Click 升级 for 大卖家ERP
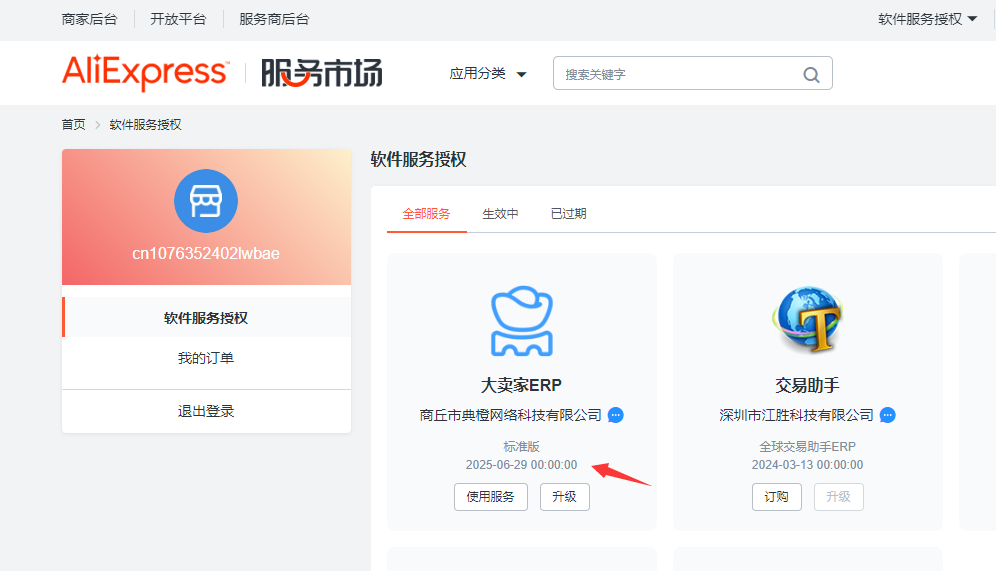Viewport: 996px width, 571px height. click(565, 497)
